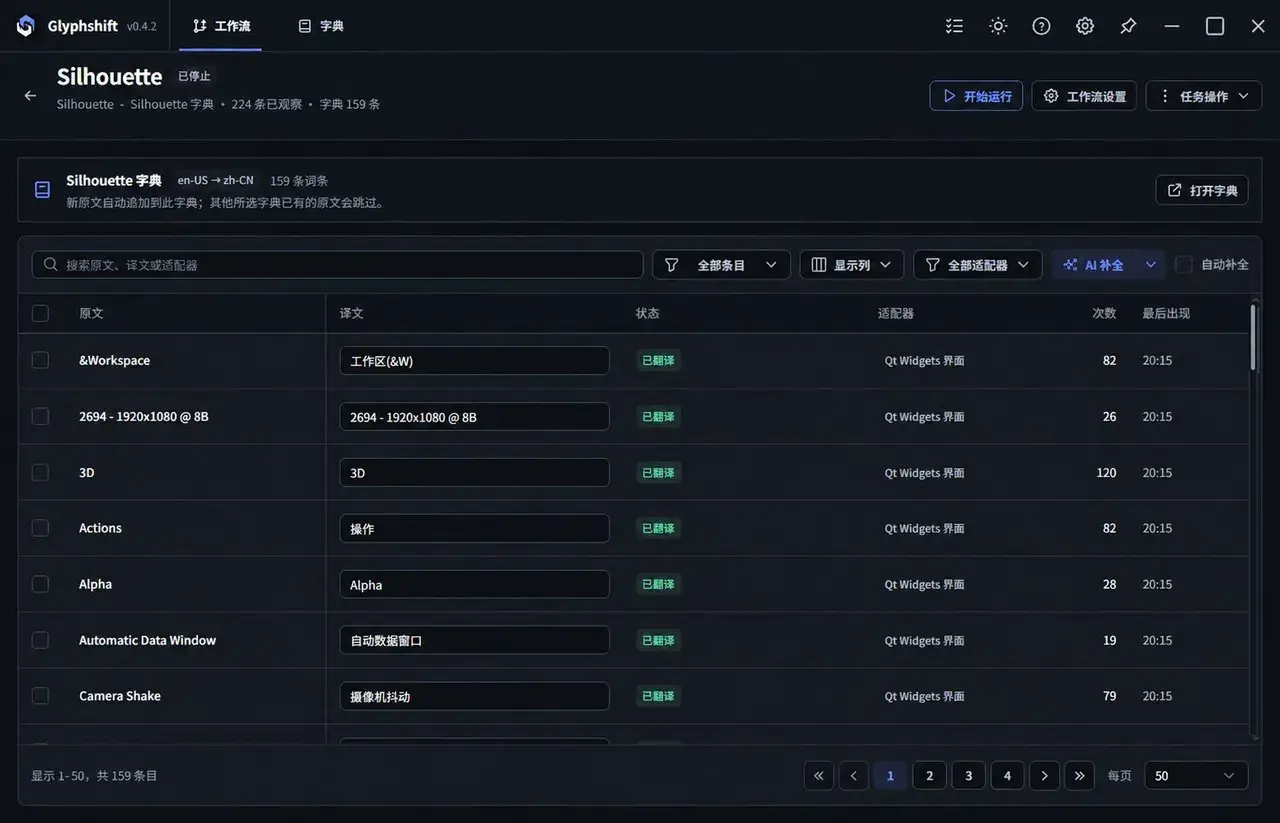Viewport: 1280px width, 823px height.
Task: Enable the 自动补全 checkbox
Action: 1184,265
